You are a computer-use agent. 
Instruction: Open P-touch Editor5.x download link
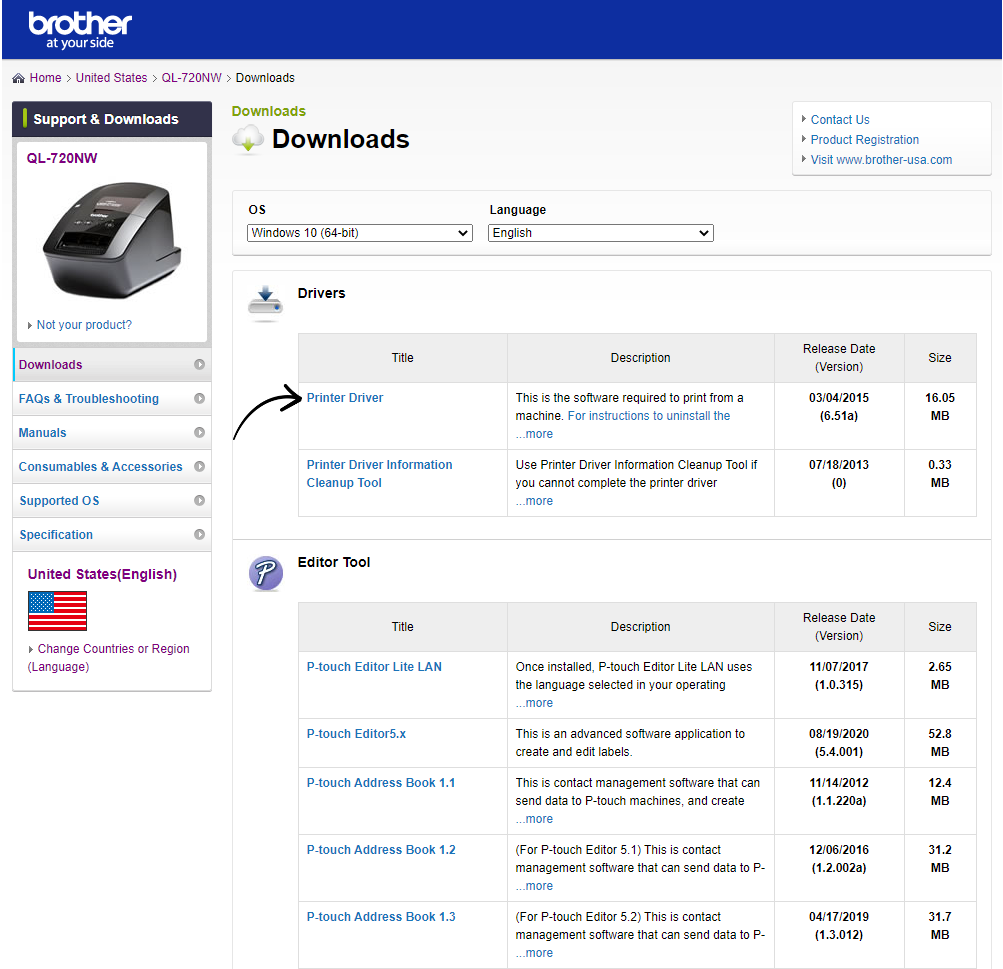point(356,734)
